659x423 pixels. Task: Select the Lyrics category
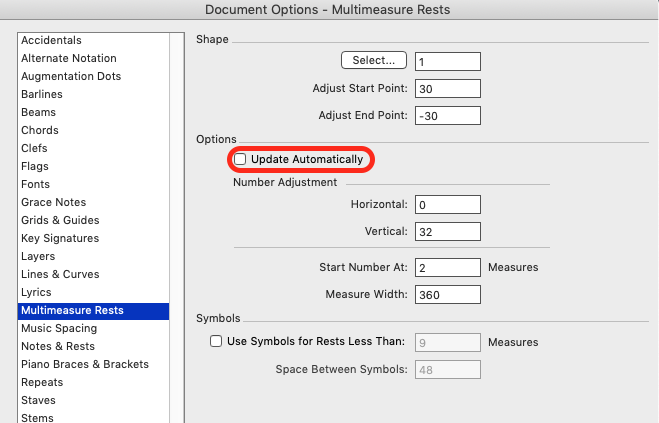(36, 292)
